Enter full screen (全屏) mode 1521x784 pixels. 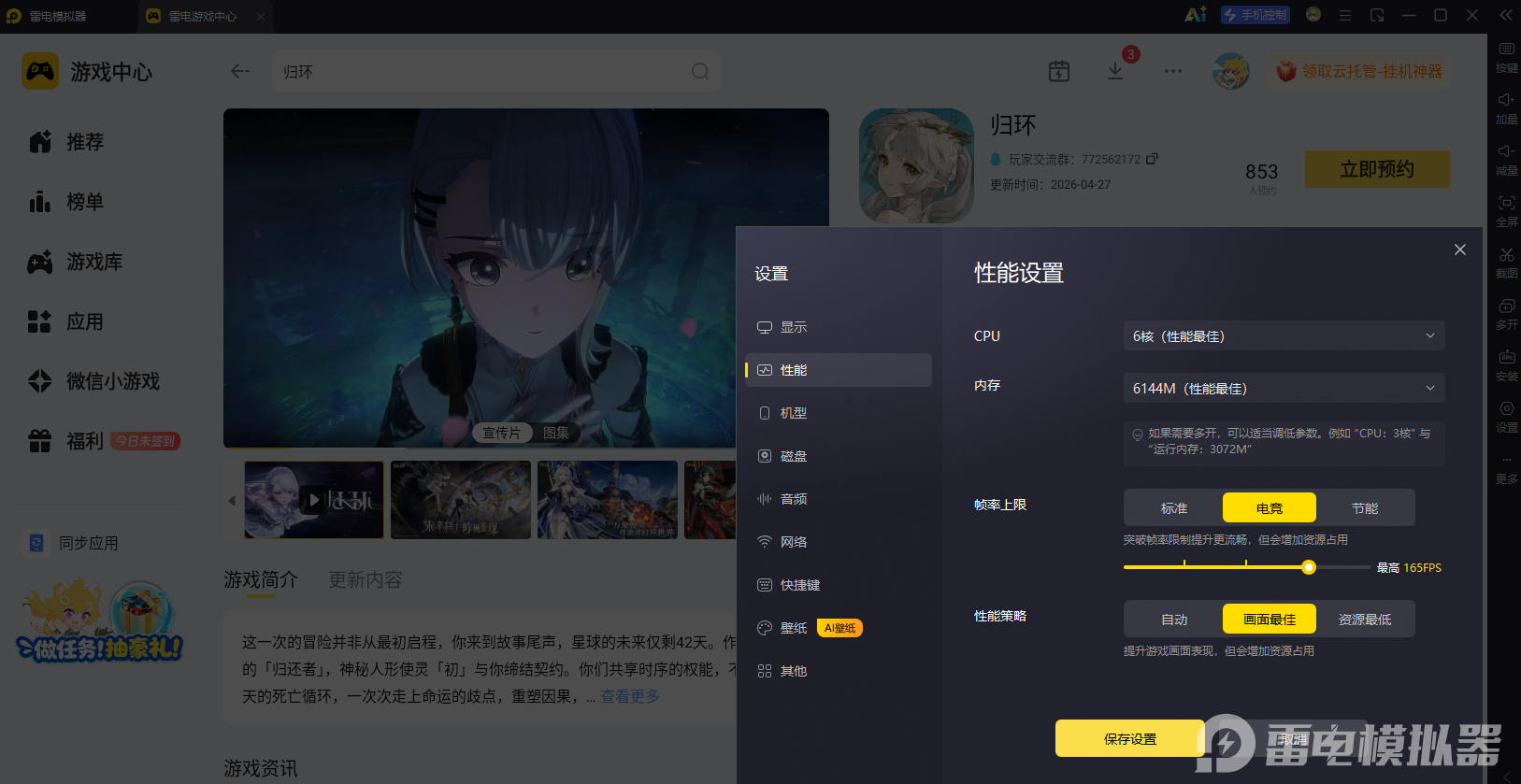click(x=1506, y=210)
